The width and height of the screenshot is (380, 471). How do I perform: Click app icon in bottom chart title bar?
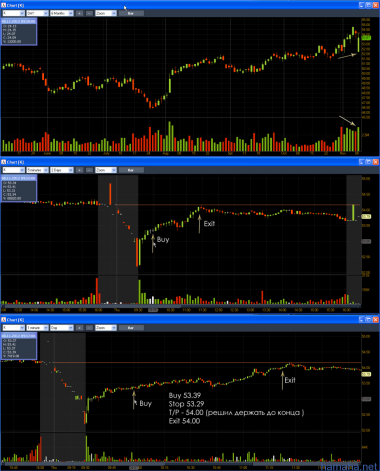(4, 320)
